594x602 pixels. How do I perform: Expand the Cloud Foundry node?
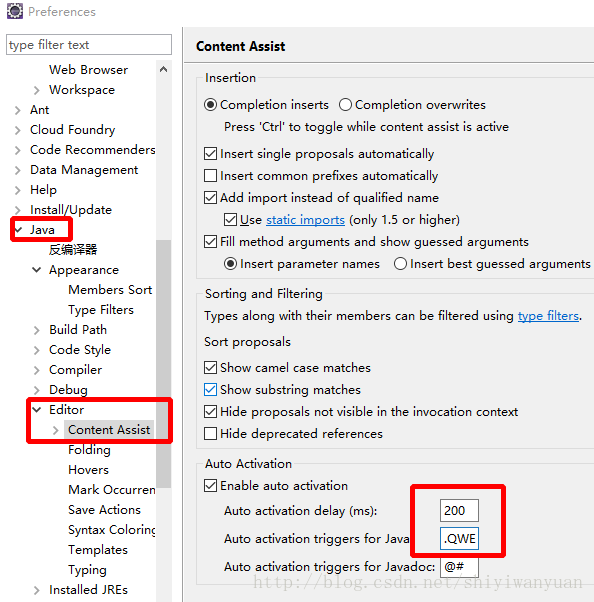17,130
